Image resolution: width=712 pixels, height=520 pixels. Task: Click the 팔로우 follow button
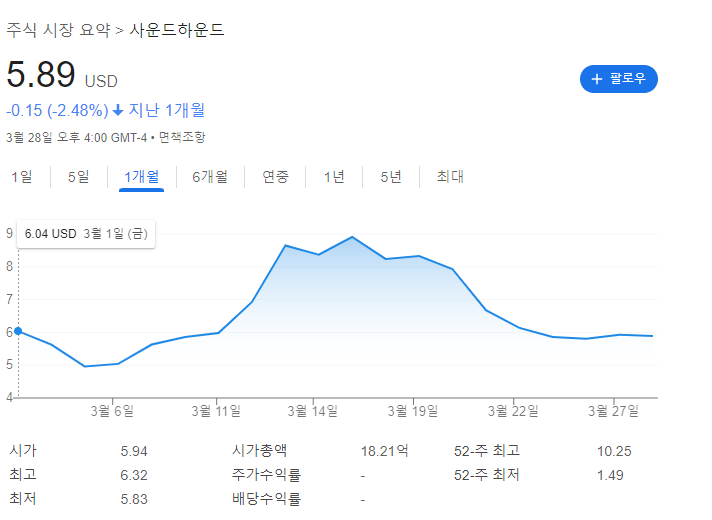(618, 79)
